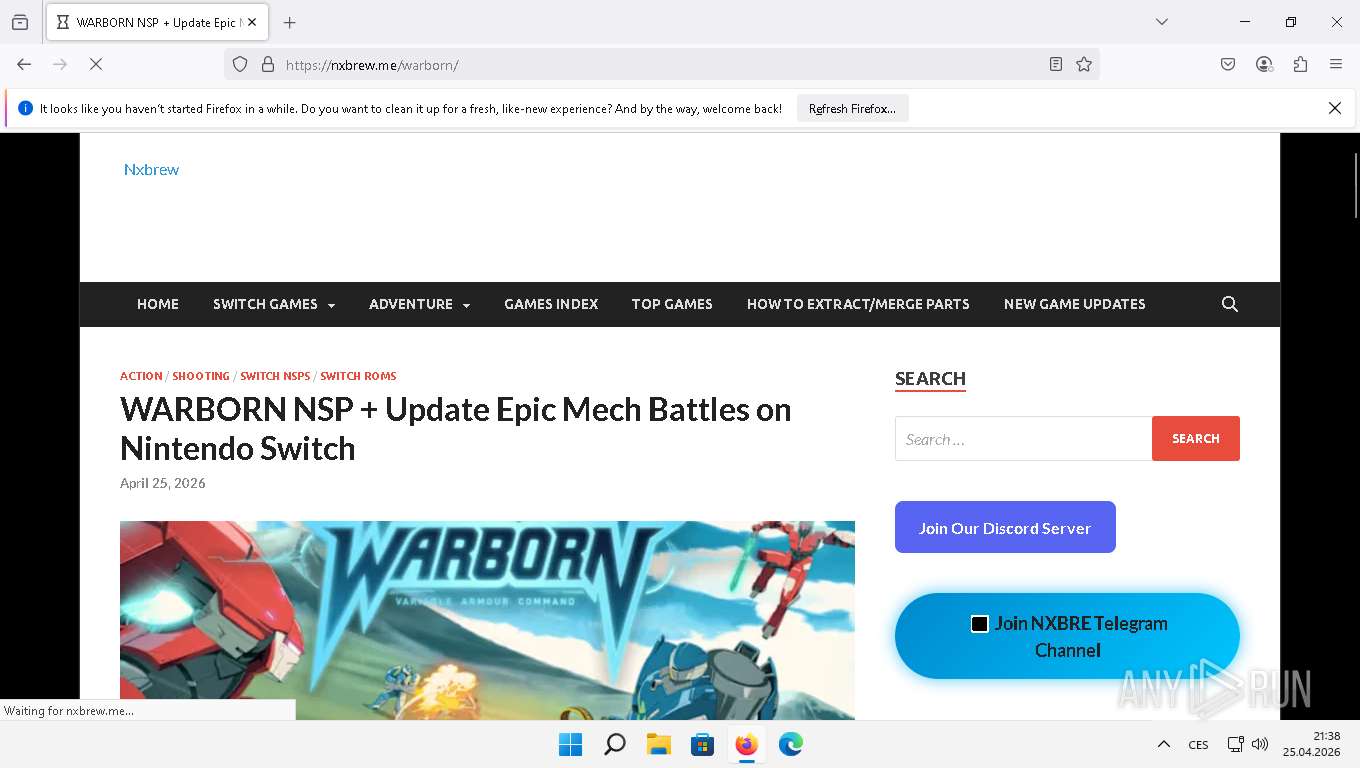This screenshot has width=1360, height=768.
Task: Open the list all tabs chevron
Action: pyautogui.click(x=1162, y=22)
